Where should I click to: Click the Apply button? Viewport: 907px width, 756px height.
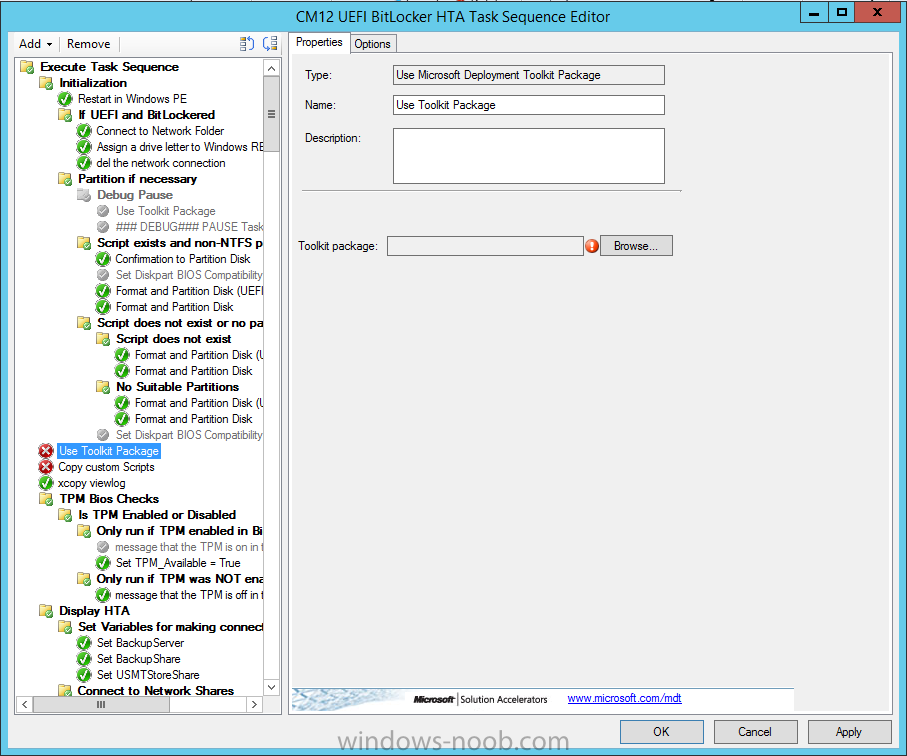pyautogui.click(x=849, y=732)
